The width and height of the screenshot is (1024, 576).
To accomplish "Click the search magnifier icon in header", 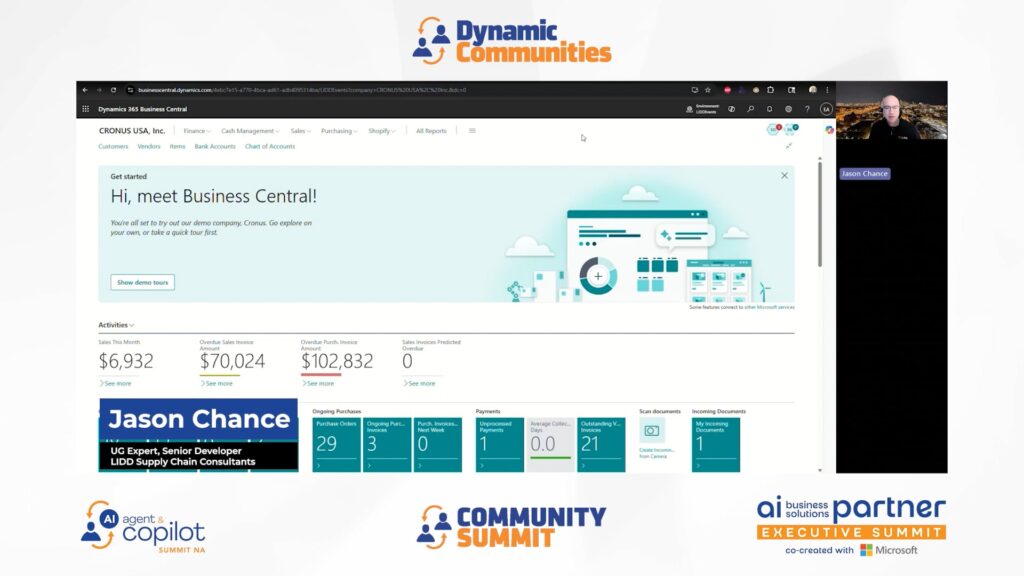I will point(751,109).
